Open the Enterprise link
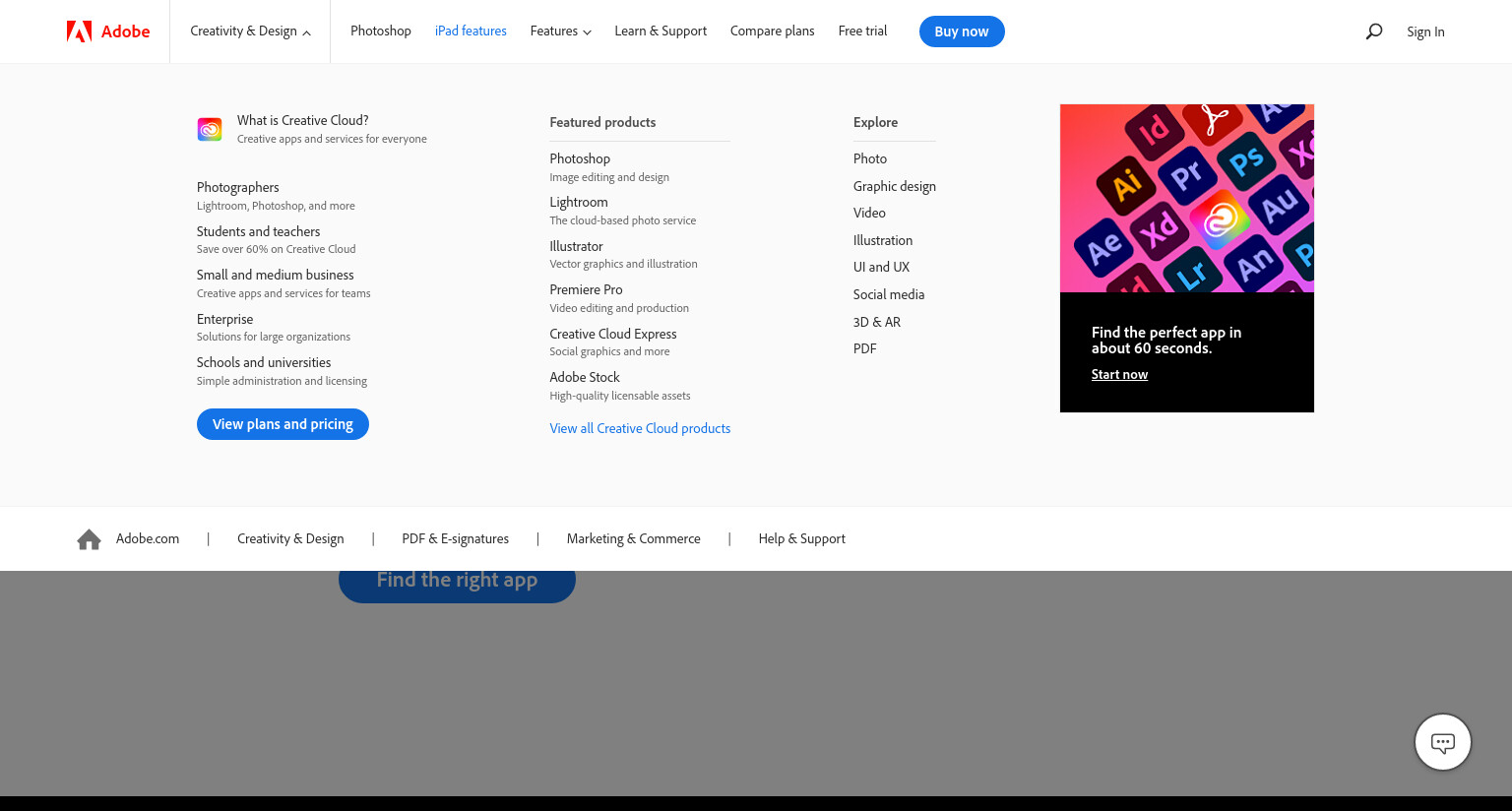Image resolution: width=1512 pixels, height=811 pixels. 224,319
